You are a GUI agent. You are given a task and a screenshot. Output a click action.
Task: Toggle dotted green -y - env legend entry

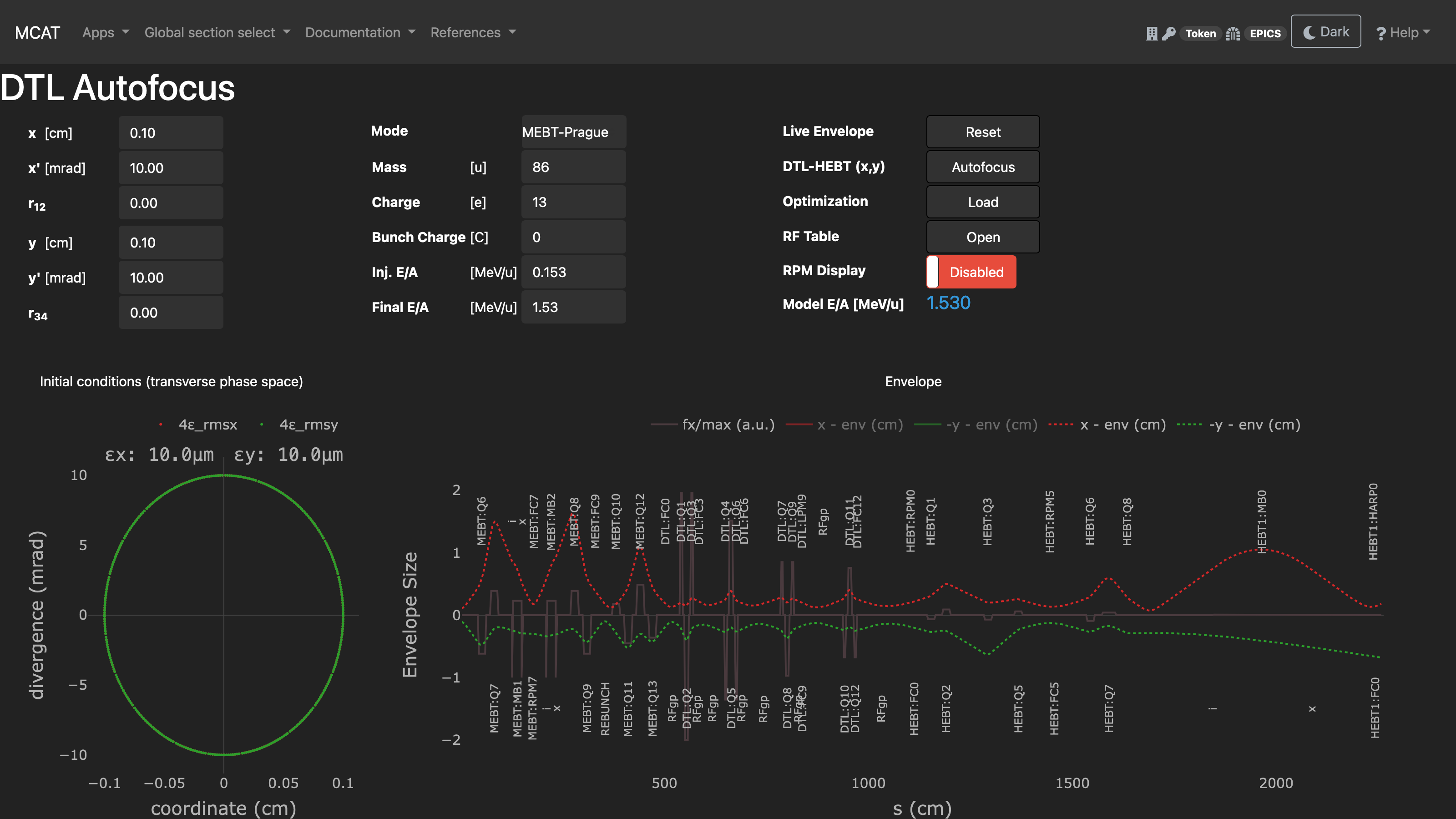(1239, 425)
